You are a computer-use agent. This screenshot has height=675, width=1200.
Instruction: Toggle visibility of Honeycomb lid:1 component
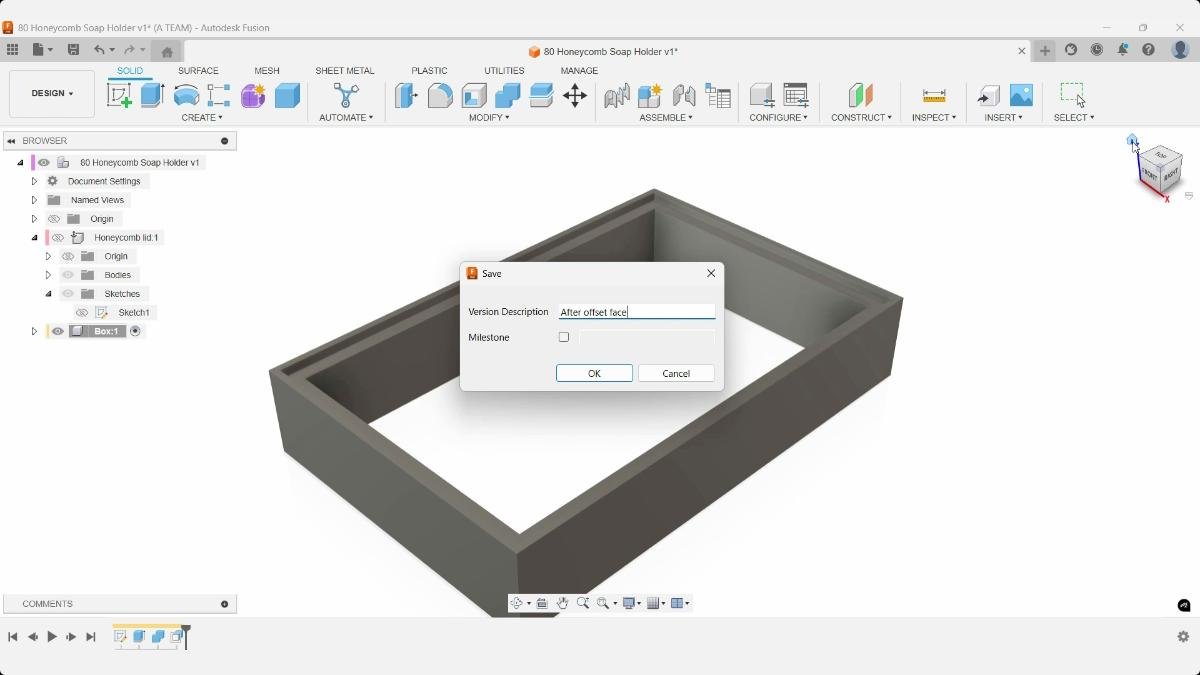(x=58, y=238)
